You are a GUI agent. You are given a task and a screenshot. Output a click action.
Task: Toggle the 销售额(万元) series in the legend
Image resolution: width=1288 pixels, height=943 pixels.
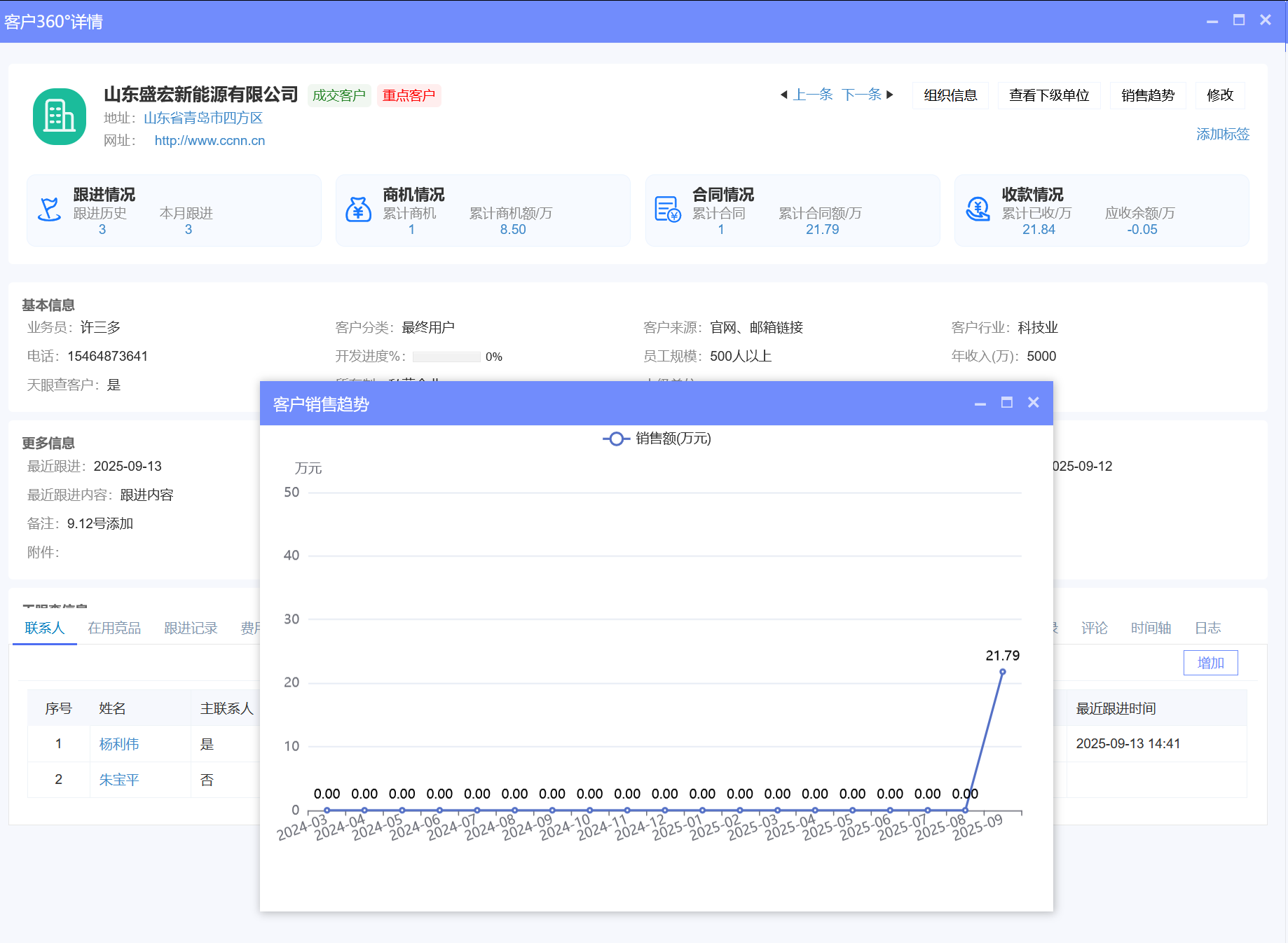[x=671, y=439]
